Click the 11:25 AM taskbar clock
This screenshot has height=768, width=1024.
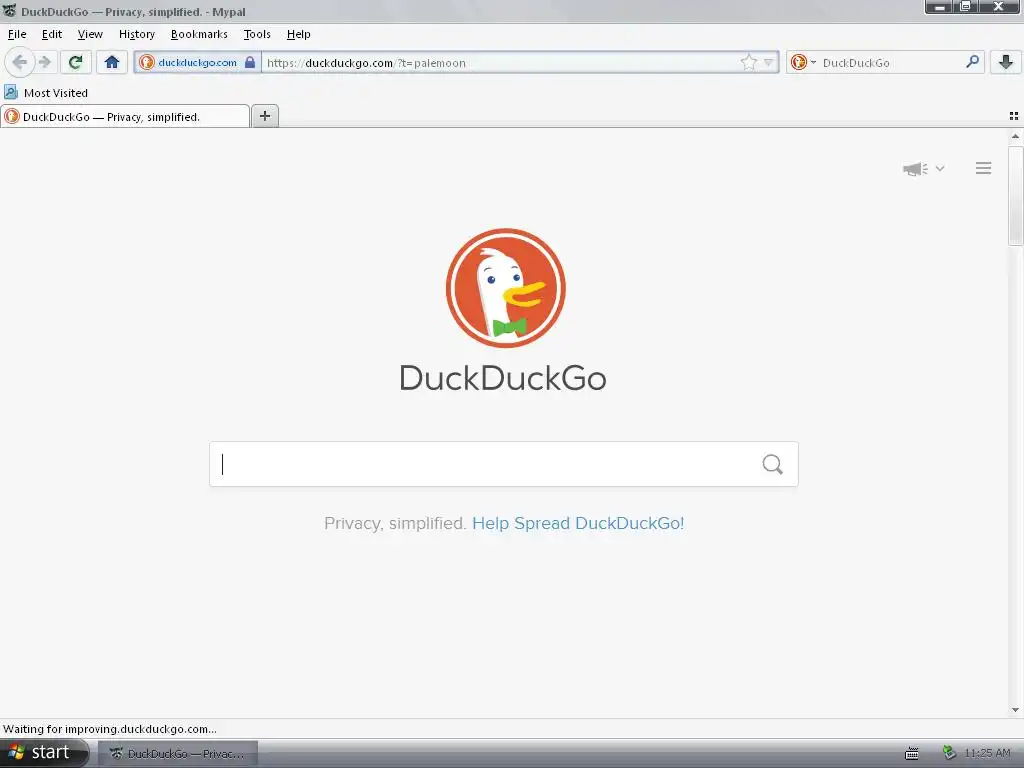pos(987,753)
